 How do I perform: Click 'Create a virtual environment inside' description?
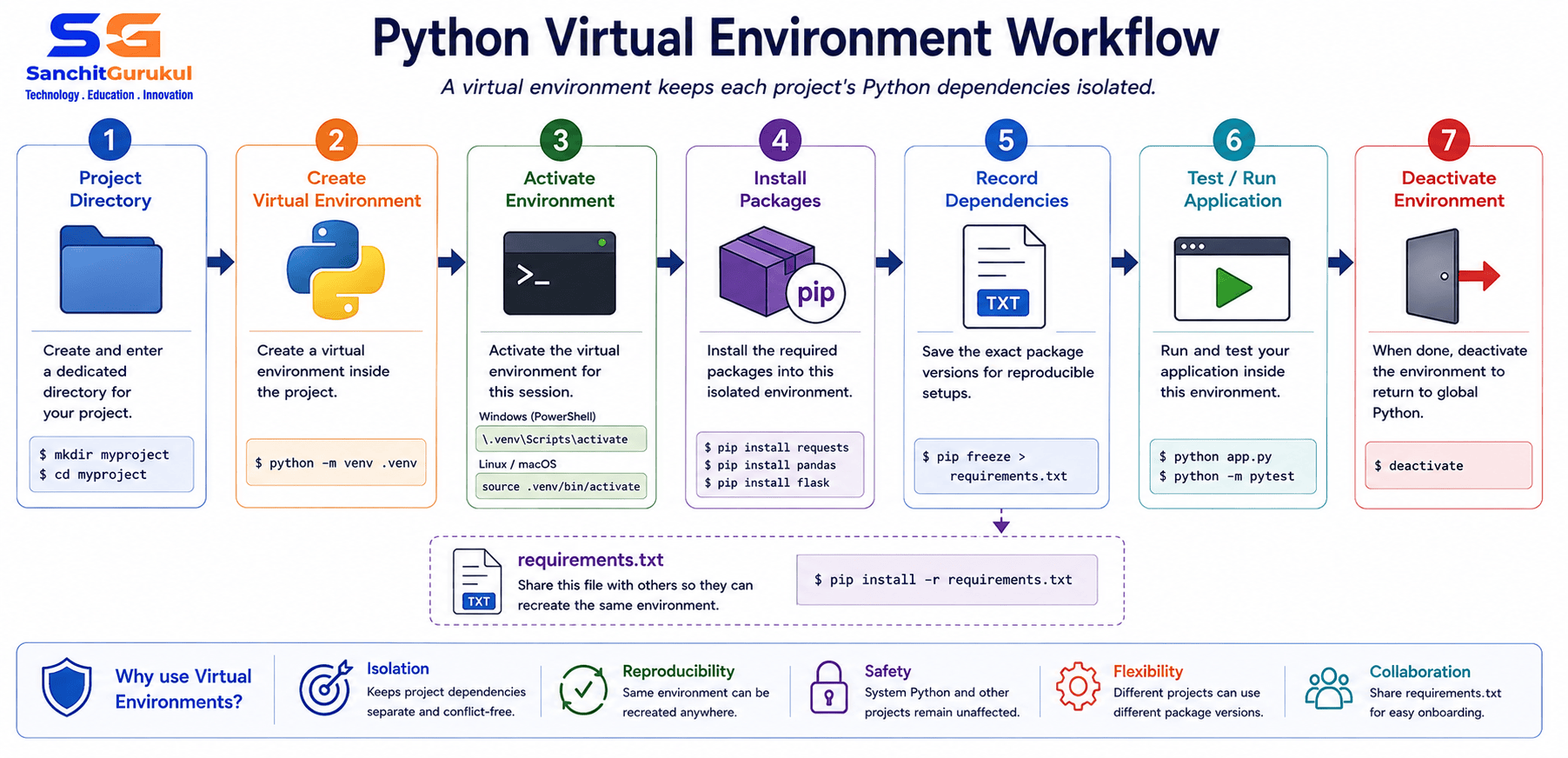tap(323, 371)
